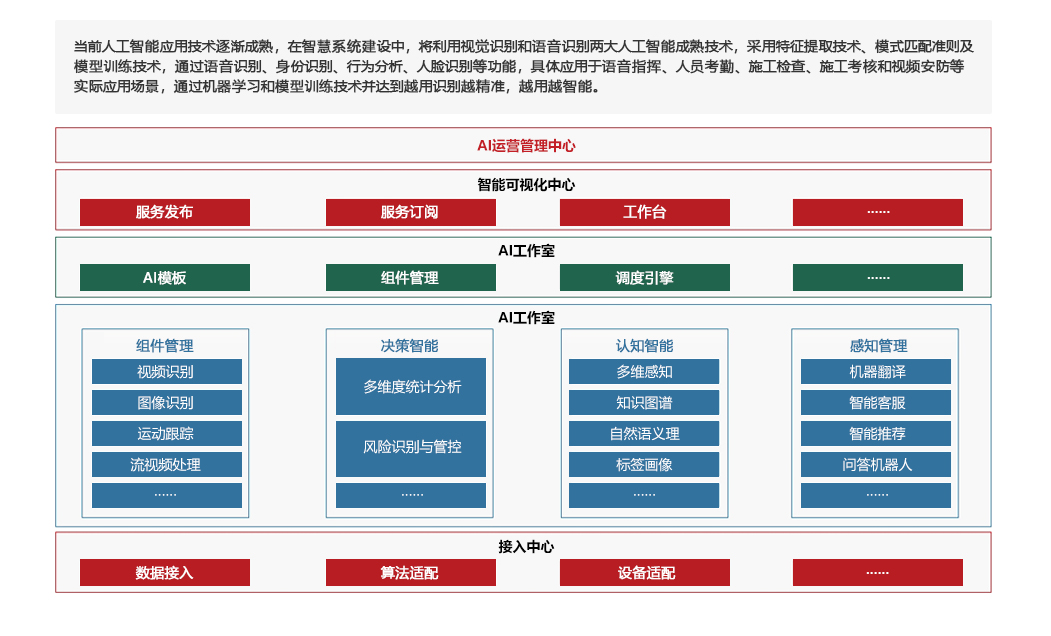Open the 智能客服 item
This screenshot has height=636, width=1051.
point(876,403)
